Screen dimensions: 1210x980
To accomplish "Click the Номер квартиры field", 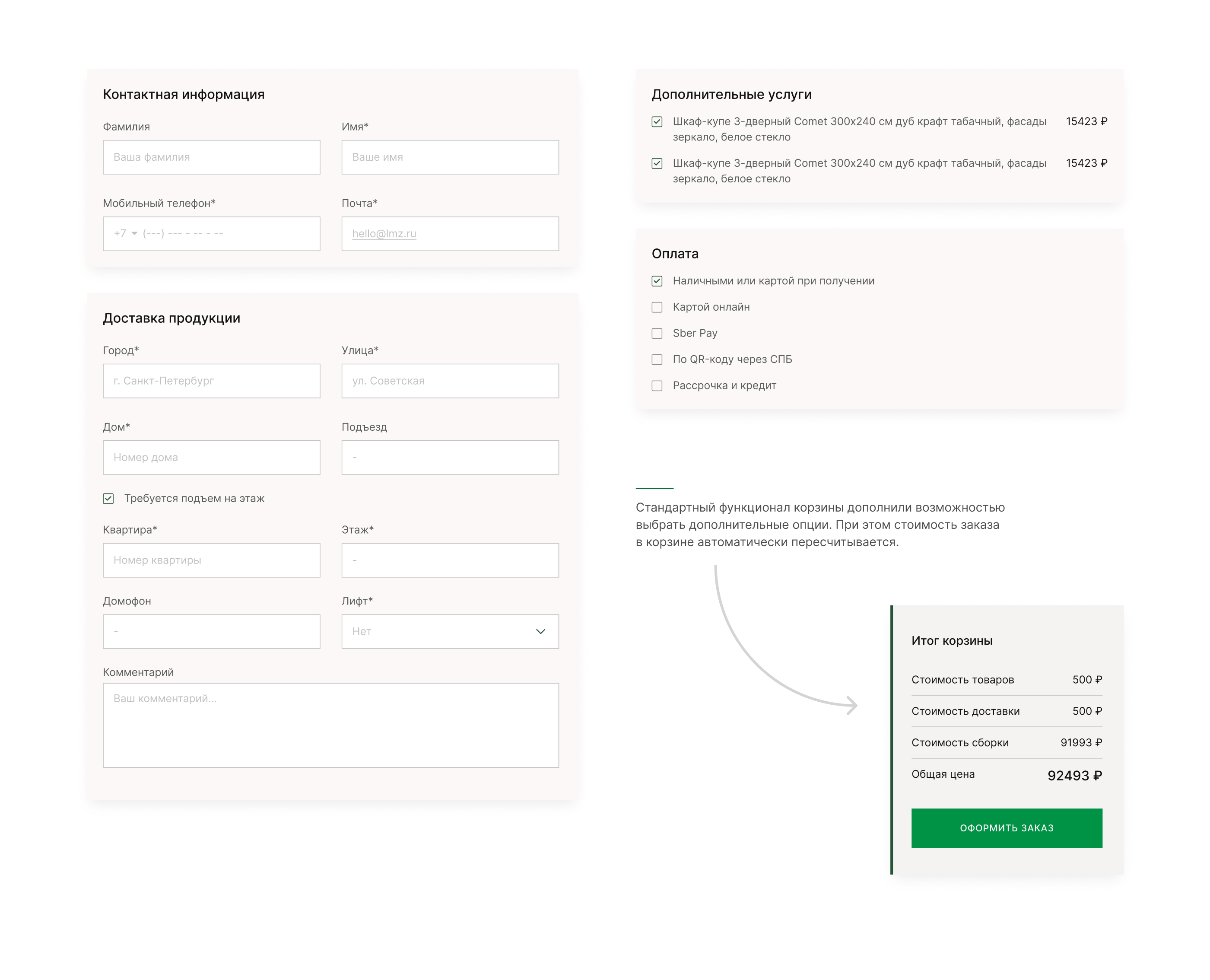I will (211, 560).
